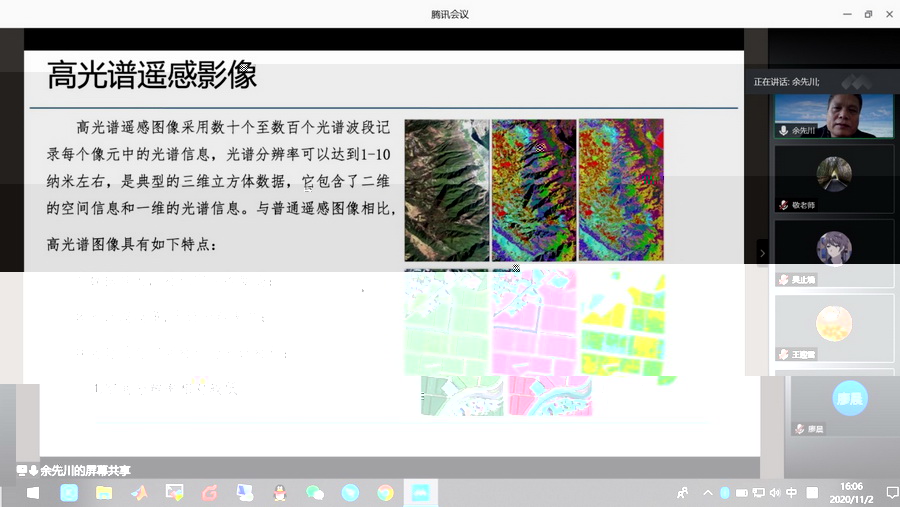Open network status tray icon

[759, 493]
